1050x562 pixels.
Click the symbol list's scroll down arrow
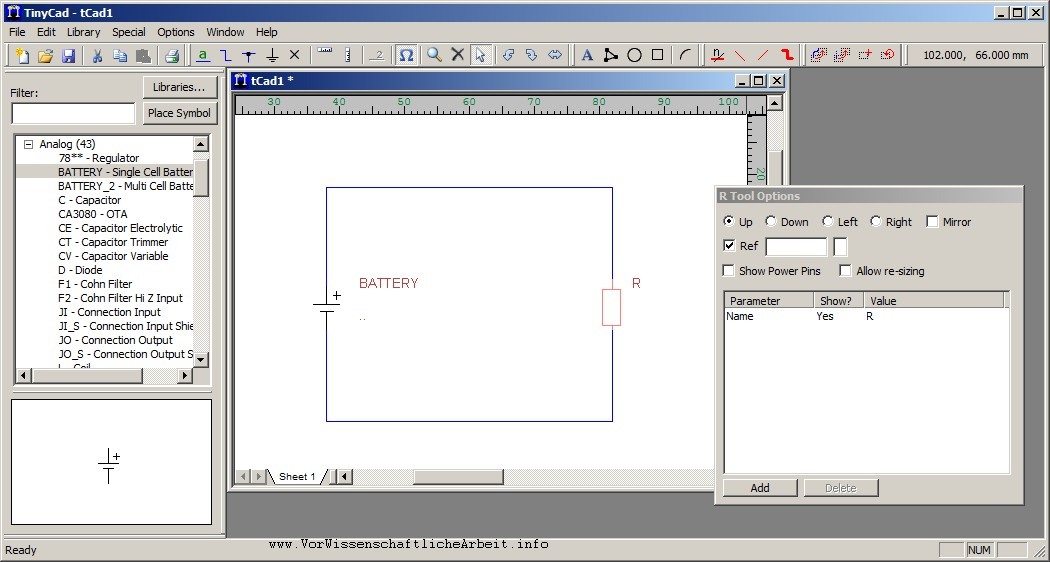201,360
